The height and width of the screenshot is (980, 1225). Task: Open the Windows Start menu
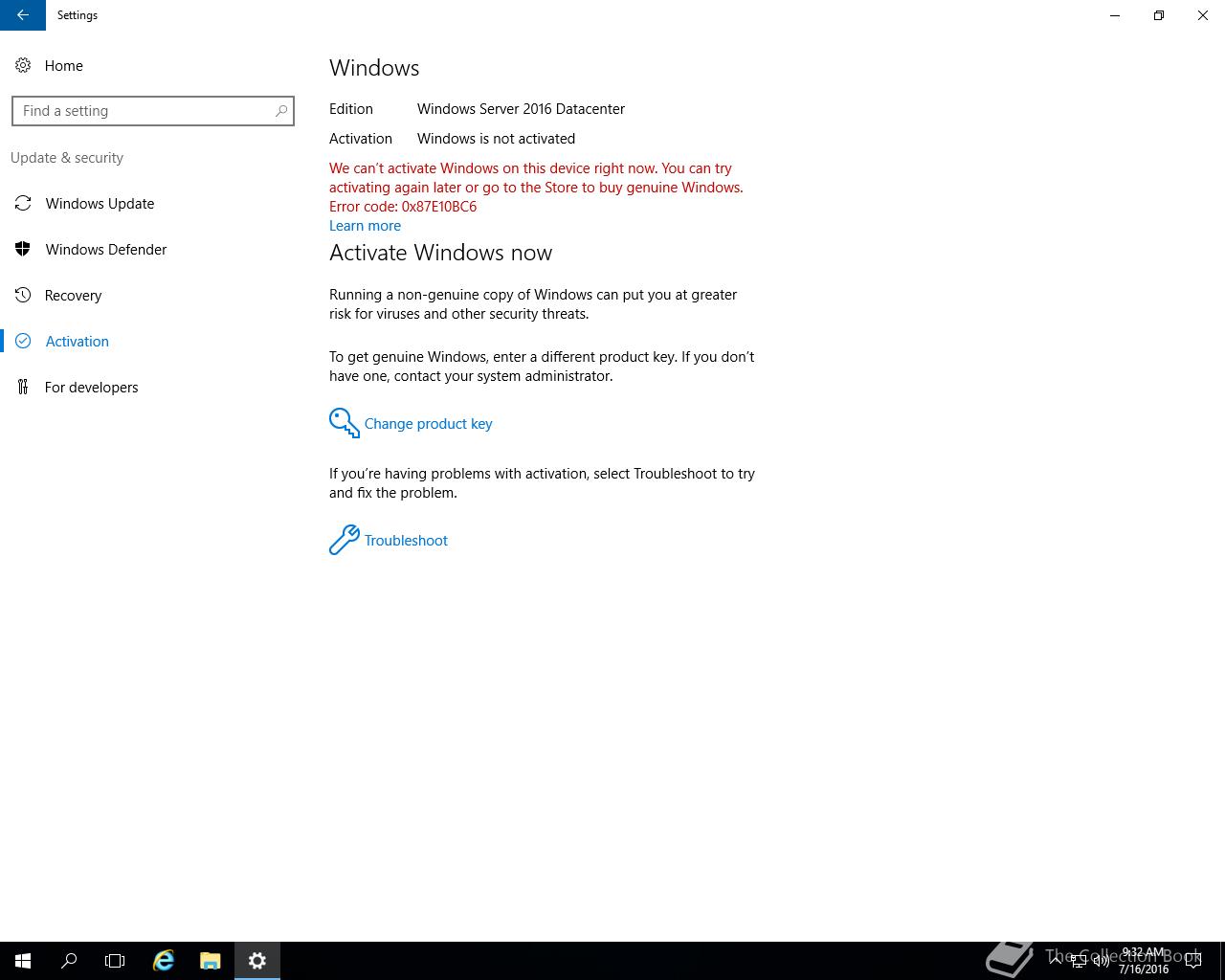tap(23, 961)
